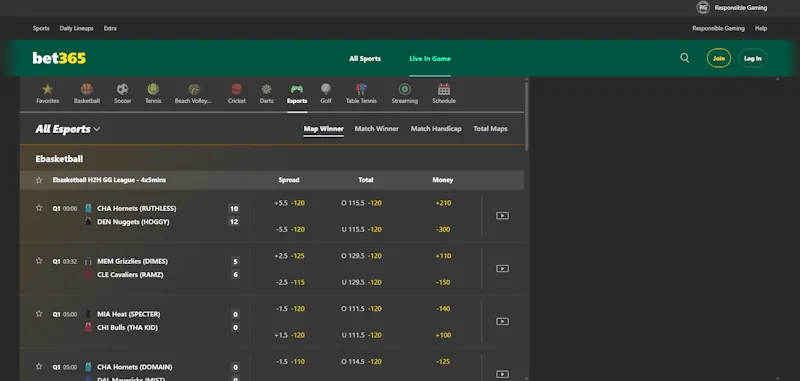Watch stream for MIA Heat (SPECTER) match
800x381 pixels.
pos(503,322)
